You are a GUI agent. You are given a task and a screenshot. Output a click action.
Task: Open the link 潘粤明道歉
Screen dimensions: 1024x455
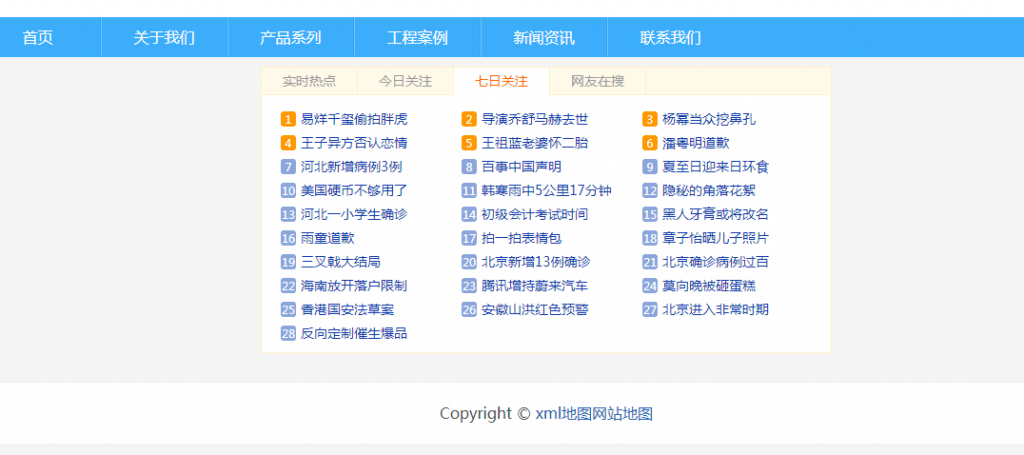pyautogui.click(x=696, y=143)
